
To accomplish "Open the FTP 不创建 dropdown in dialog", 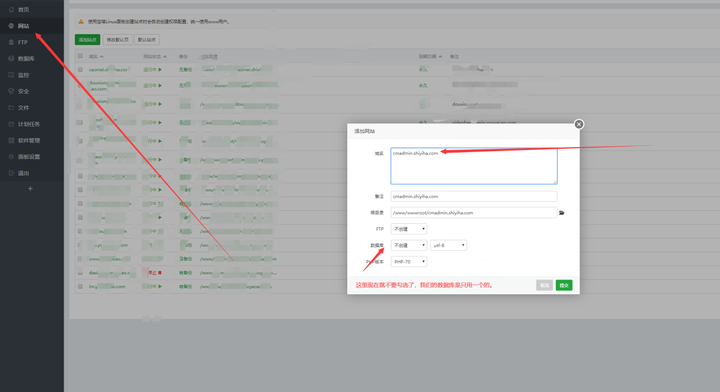I will click(x=409, y=229).
